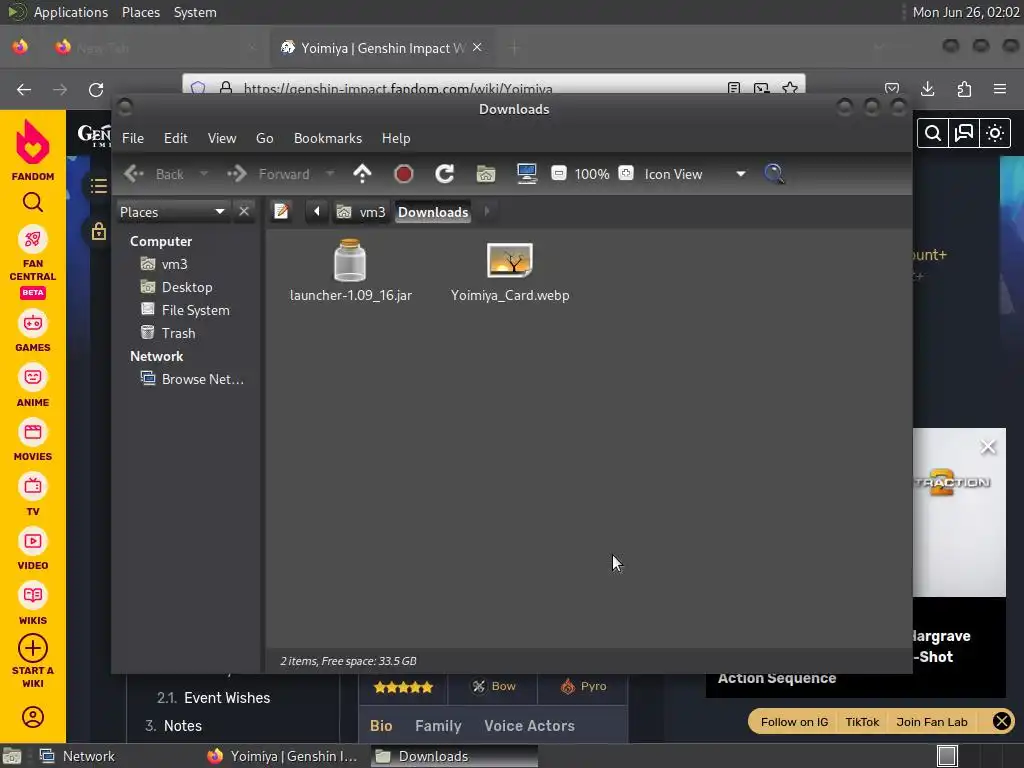Open Movies in Fandom sidebar

(33, 441)
